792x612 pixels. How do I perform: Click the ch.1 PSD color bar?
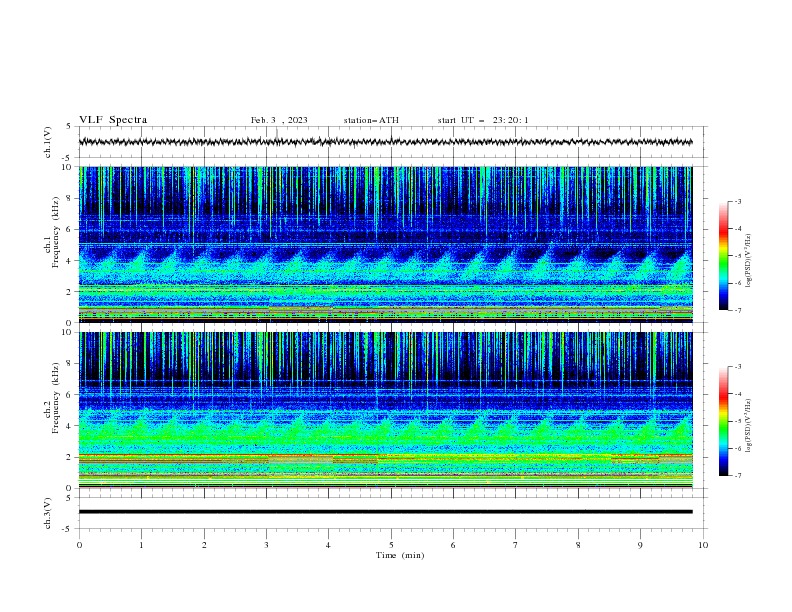tap(723, 256)
